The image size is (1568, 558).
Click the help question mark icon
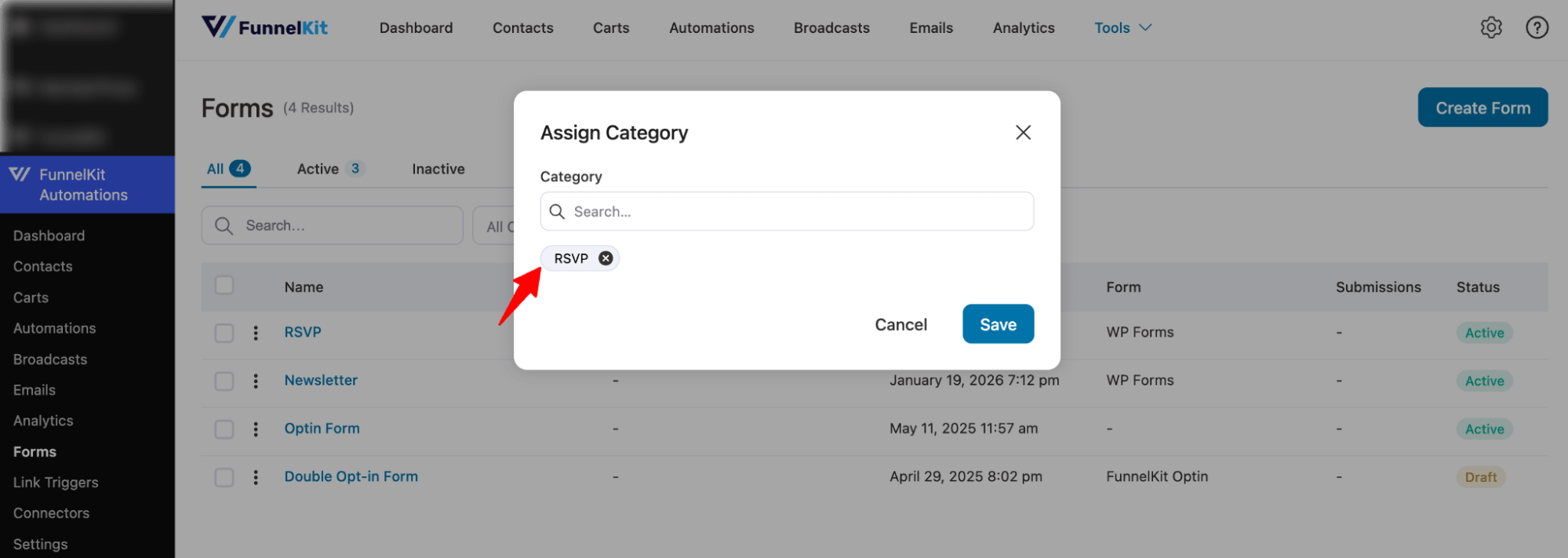[x=1537, y=27]
